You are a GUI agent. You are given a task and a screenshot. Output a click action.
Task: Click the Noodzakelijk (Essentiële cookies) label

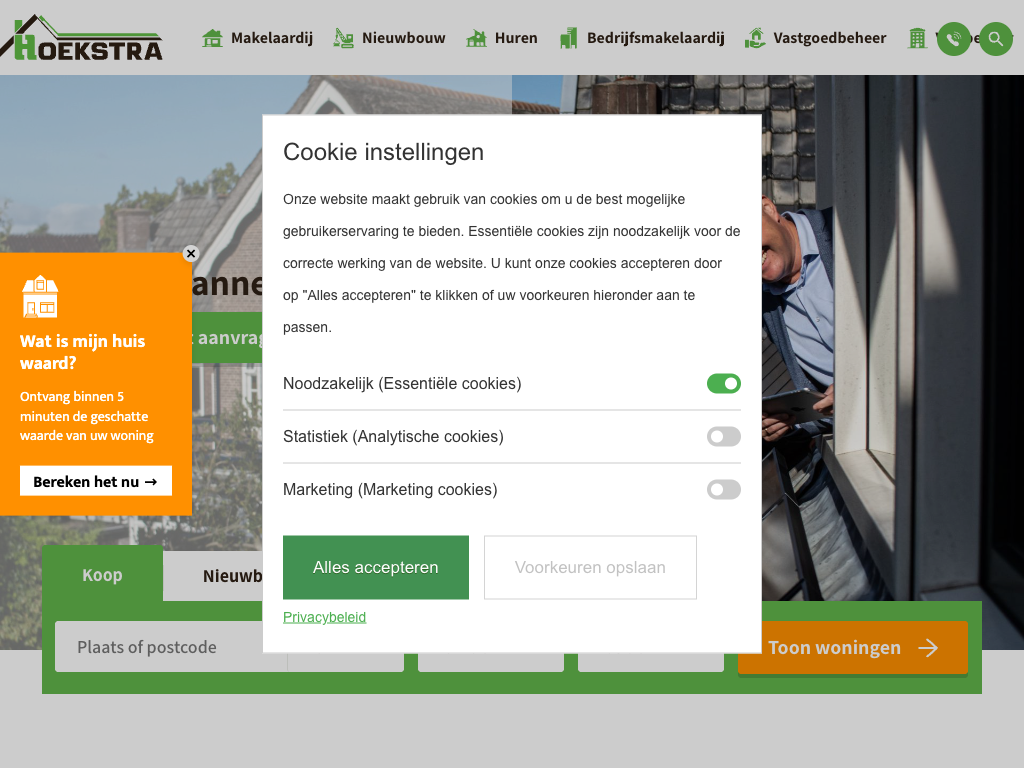[x=402, y=383]
